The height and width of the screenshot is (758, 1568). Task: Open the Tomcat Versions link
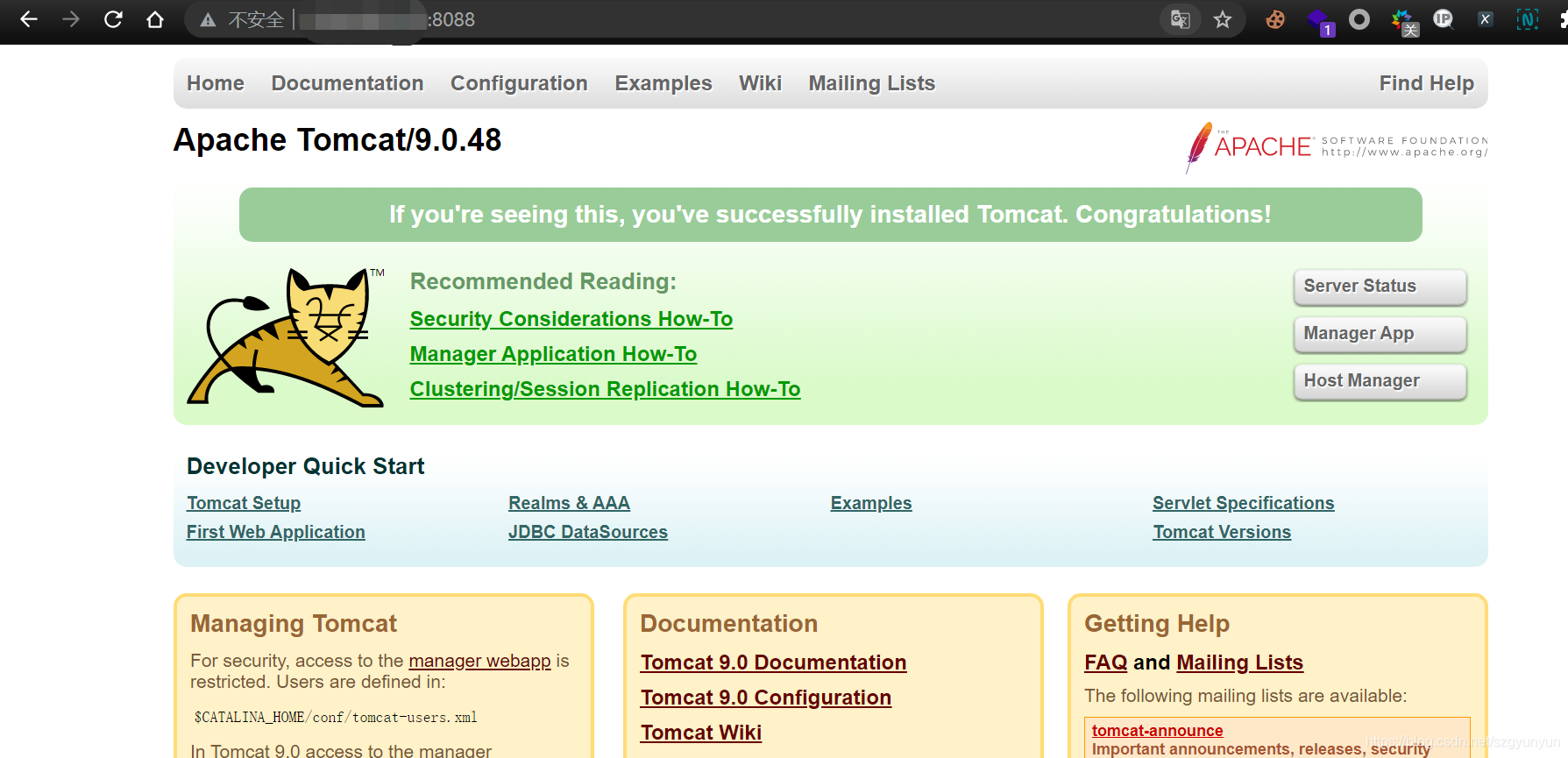[x=1222, y=532]
